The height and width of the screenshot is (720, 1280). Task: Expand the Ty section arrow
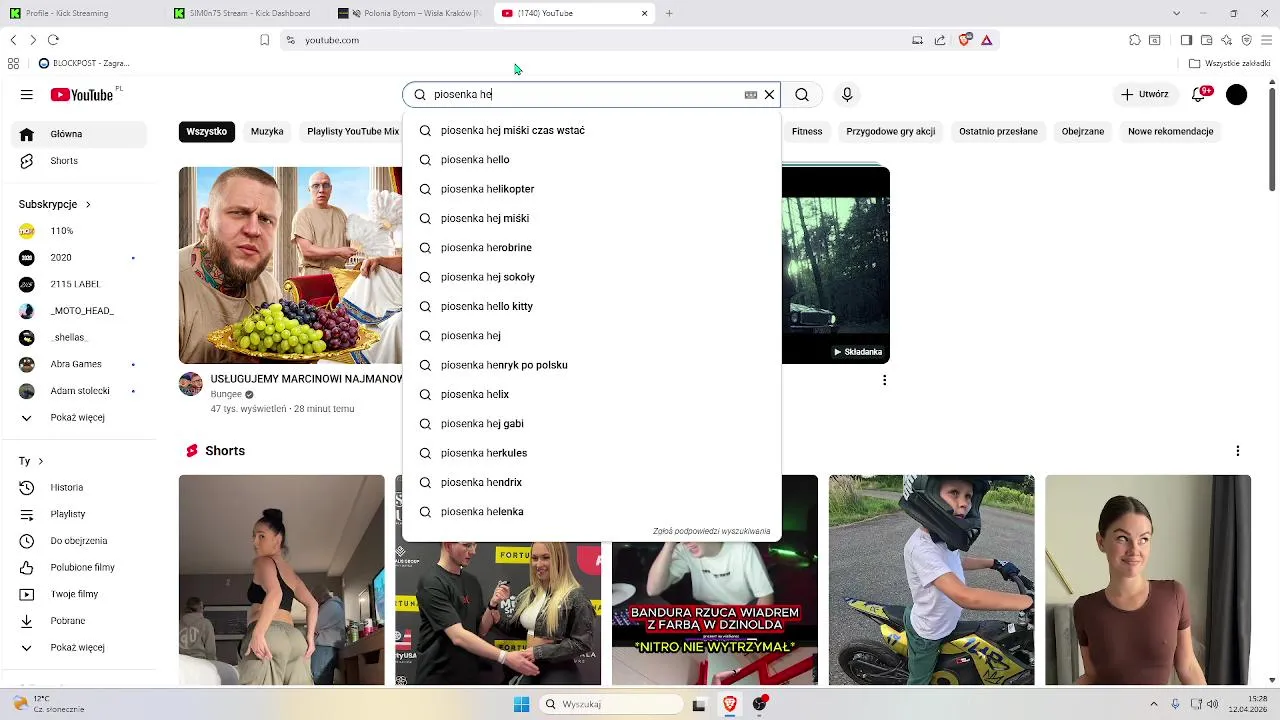[40, 461]
